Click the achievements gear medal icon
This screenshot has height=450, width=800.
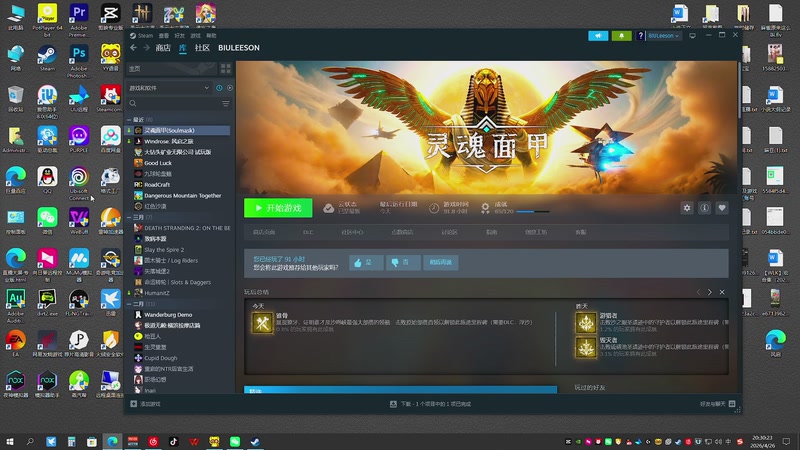pos(485,208)
